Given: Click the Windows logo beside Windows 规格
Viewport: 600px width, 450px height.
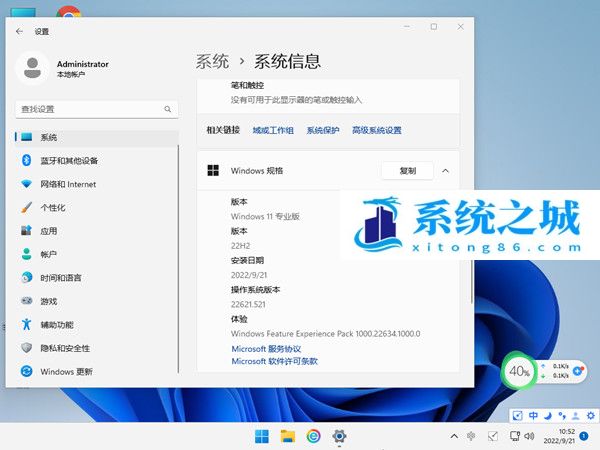Looking at the screenshot, I should point(213,170).
